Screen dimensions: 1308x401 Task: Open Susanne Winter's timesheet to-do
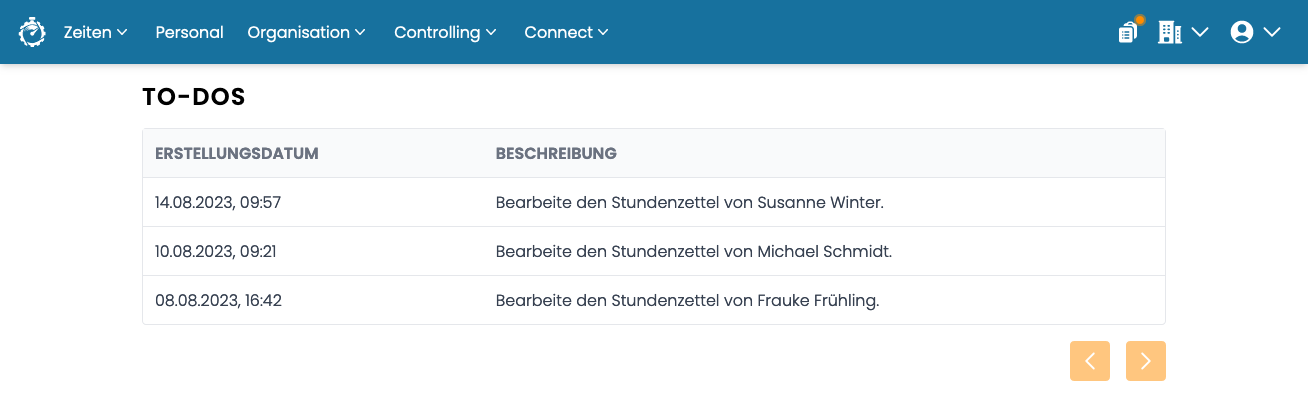coord(654,202)
